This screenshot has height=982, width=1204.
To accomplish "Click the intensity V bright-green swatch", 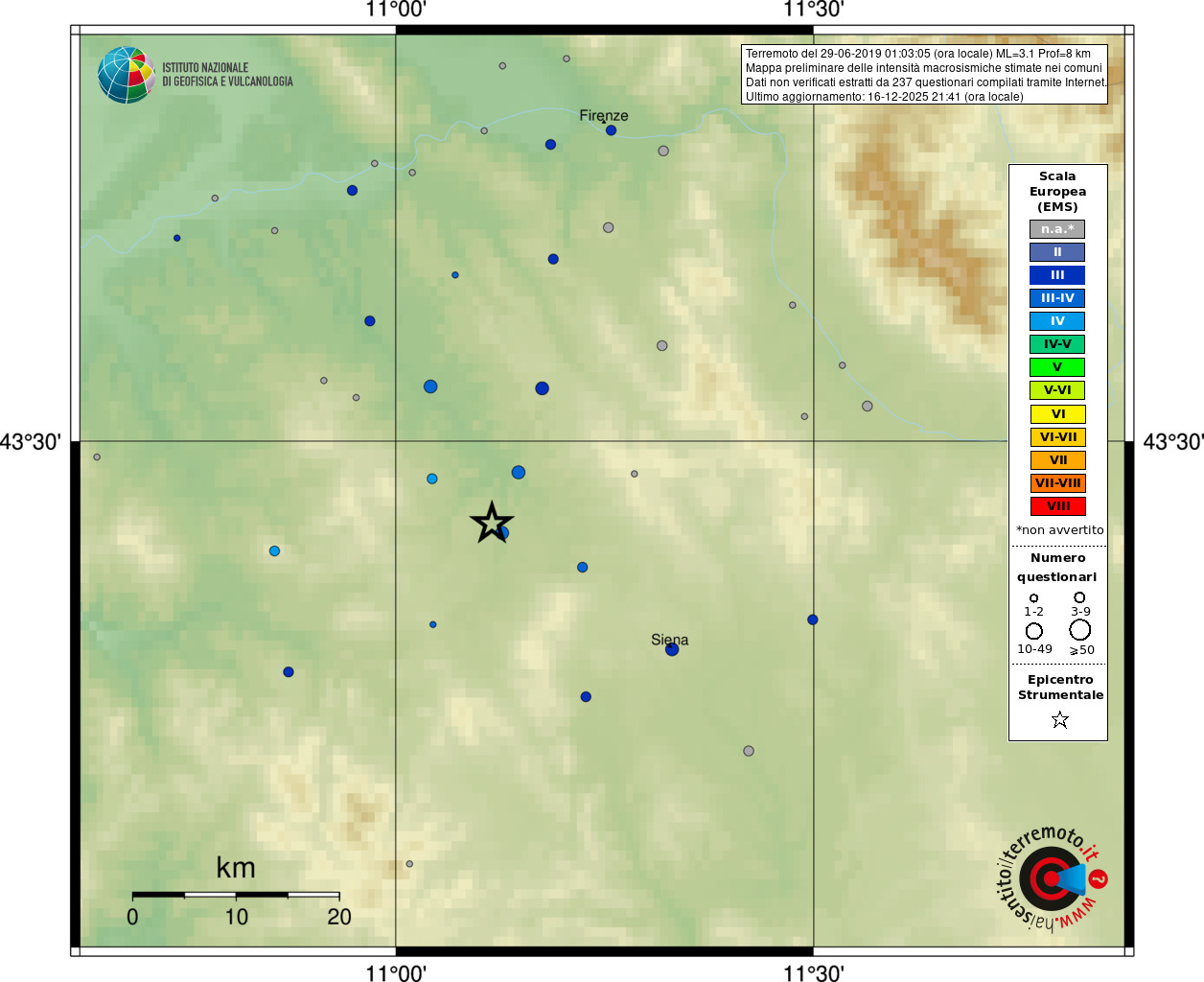I will [x=1057, y=367].
